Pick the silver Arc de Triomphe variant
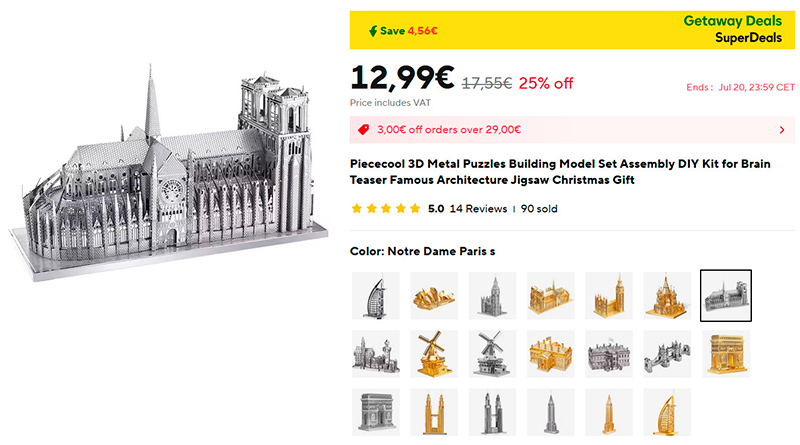Image resolution: width=800 pixels, height=445 pixels. [x=376, y=411]
